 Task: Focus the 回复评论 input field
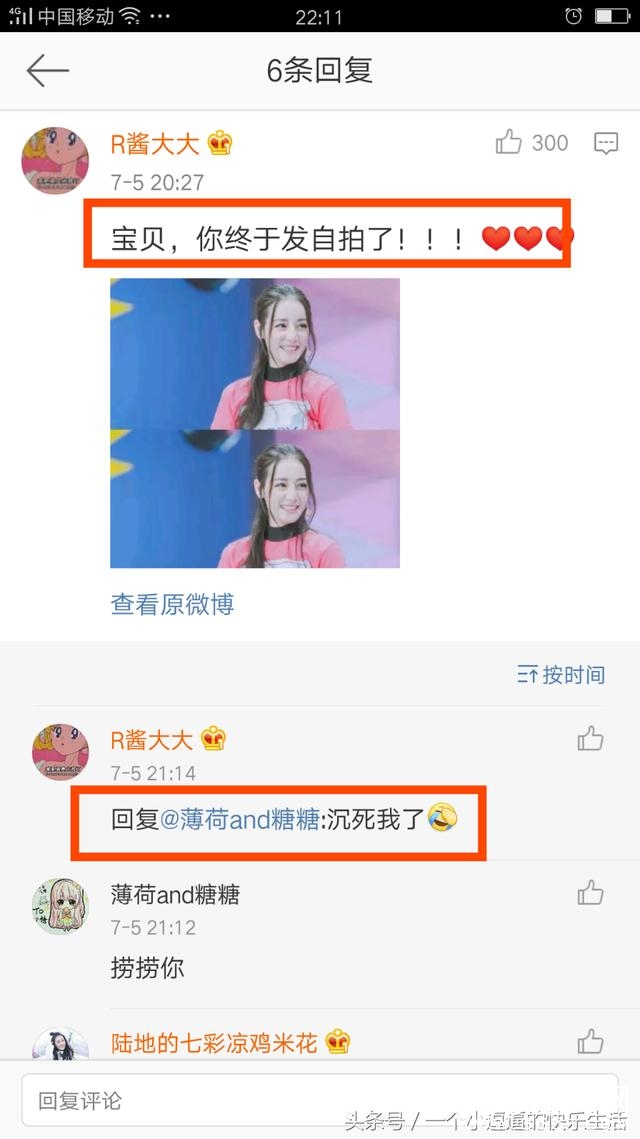pyautogui.click(x=320, y=1101)
